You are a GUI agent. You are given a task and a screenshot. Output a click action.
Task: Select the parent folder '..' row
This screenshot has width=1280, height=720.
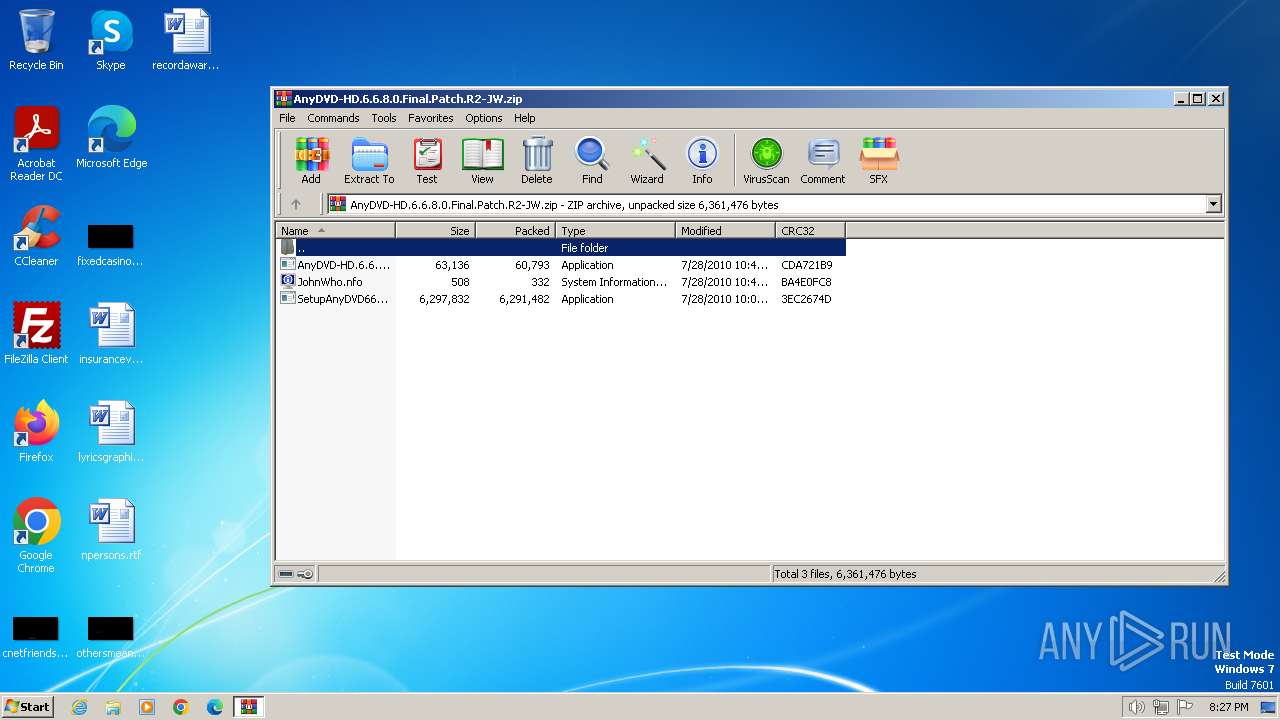(x=561, y=248)
